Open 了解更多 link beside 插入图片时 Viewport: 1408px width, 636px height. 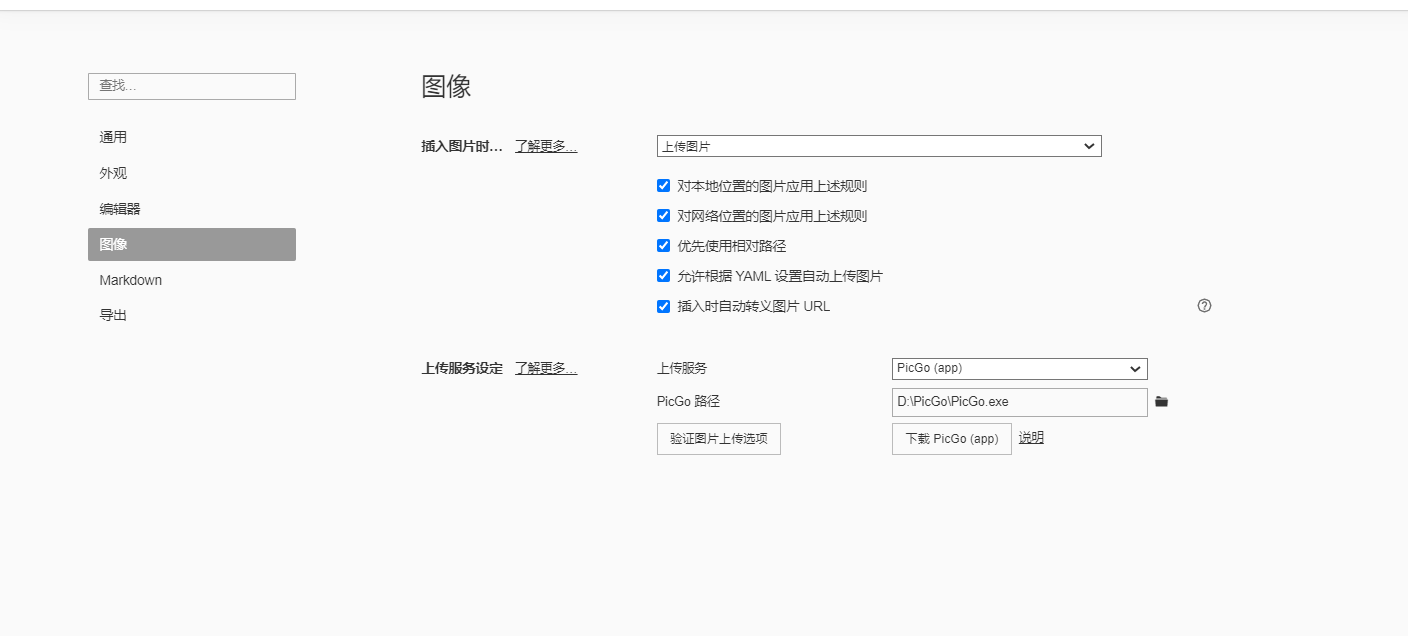(546, 146)
